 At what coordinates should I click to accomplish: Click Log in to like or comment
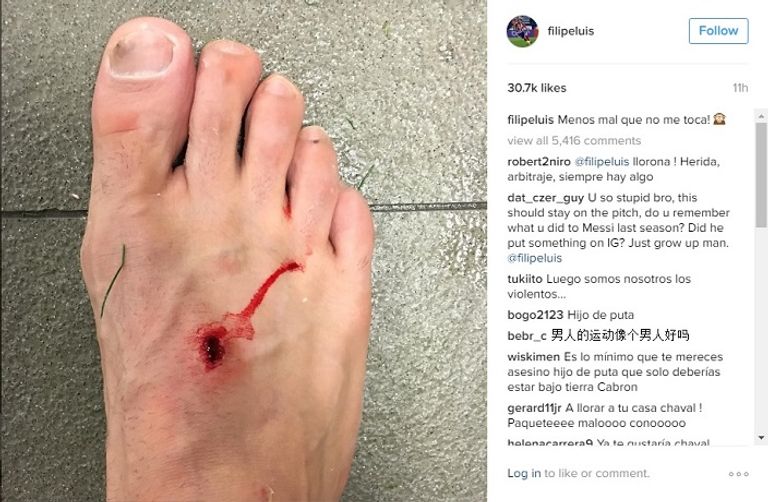[x=524, y=473]
